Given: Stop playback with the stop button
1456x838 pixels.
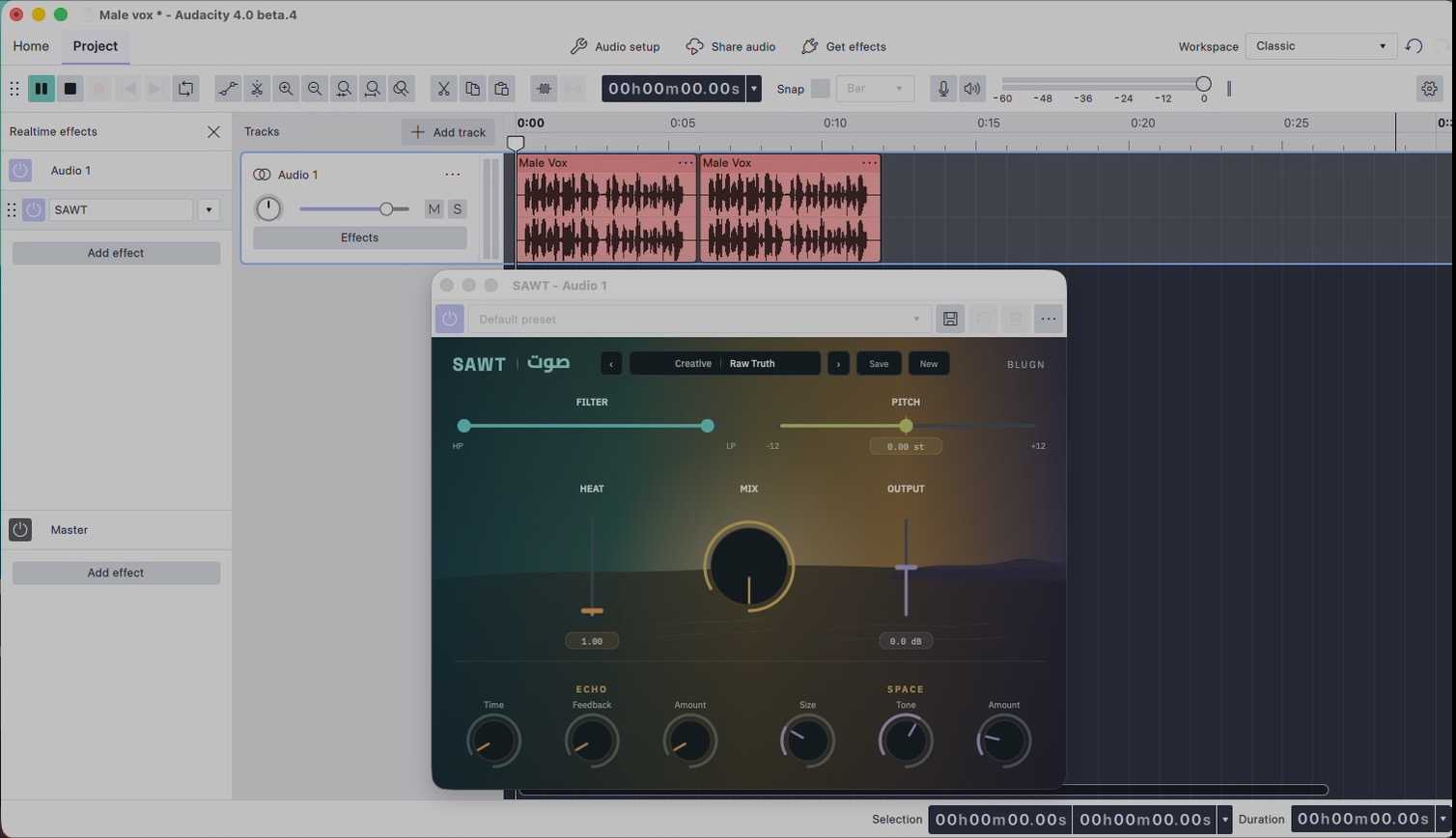Looking at the screenshot, I should click(x=70, y=89).
